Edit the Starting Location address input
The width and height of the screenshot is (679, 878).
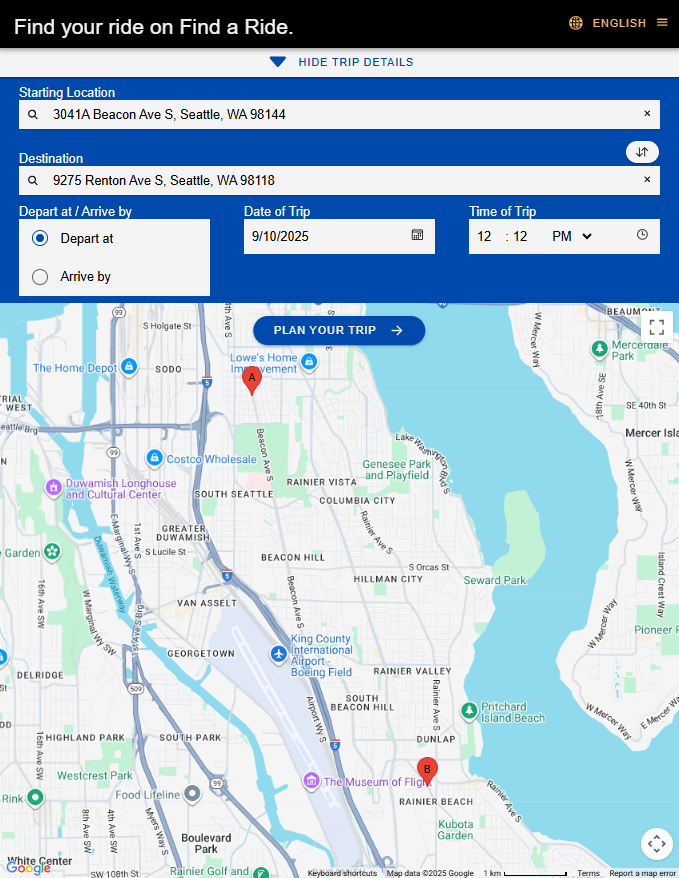[x=339, y=114]
